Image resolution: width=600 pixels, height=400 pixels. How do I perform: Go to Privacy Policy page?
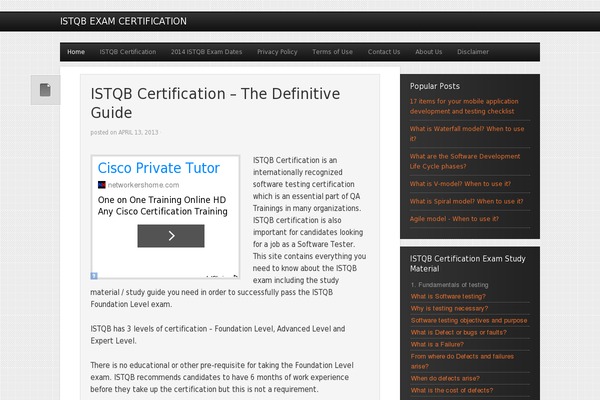click(277, 52)
